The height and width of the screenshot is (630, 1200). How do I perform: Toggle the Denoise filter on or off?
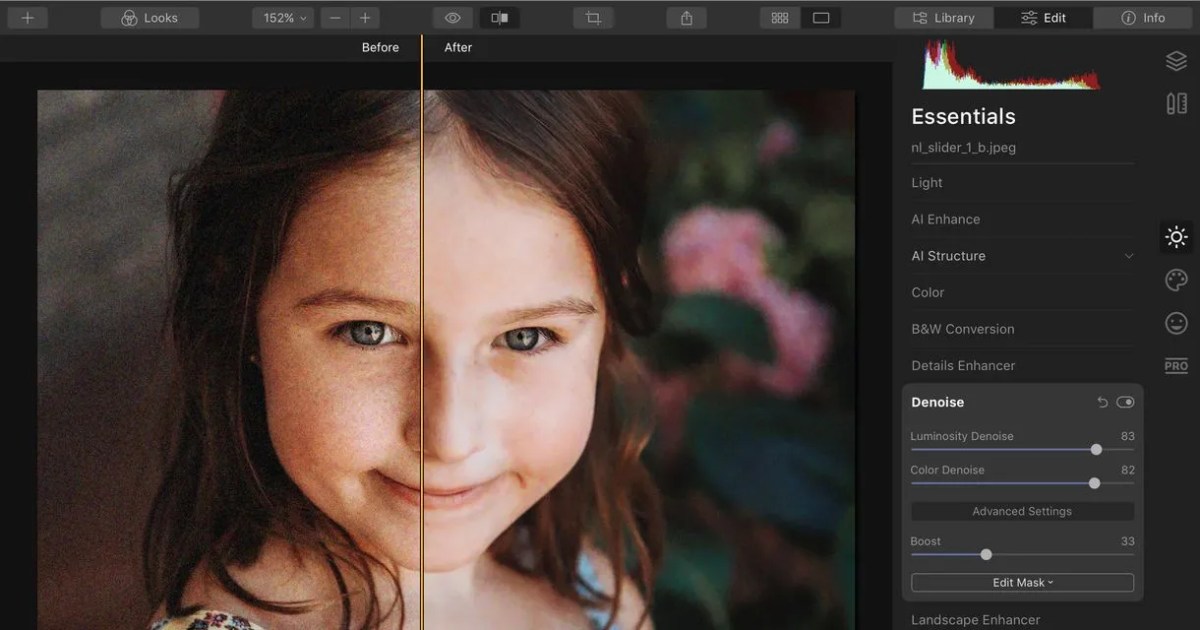1126,402
